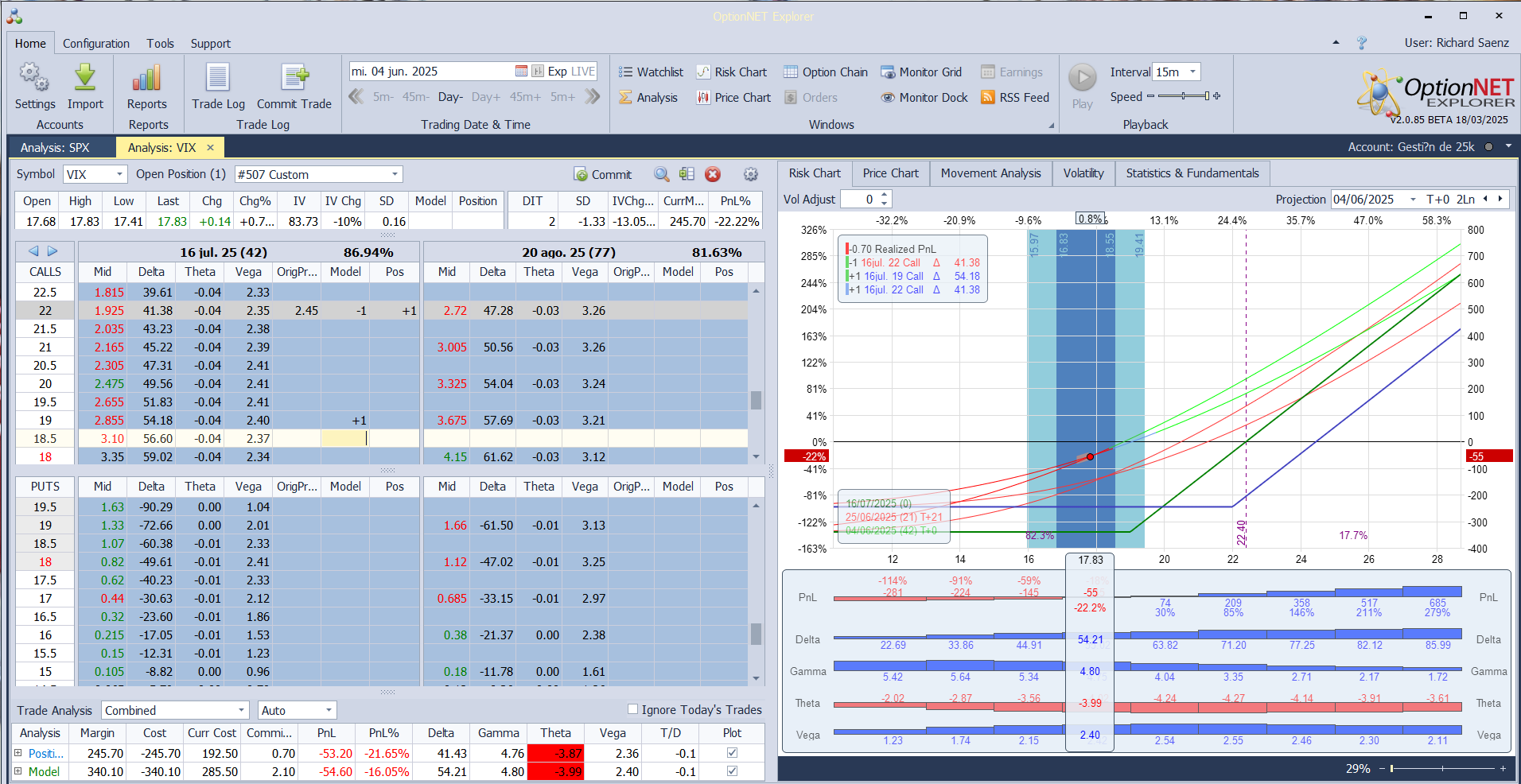Screen dimensions: 1521x784
Task: Go to previous expiration with left arrow
Action: 33,251
